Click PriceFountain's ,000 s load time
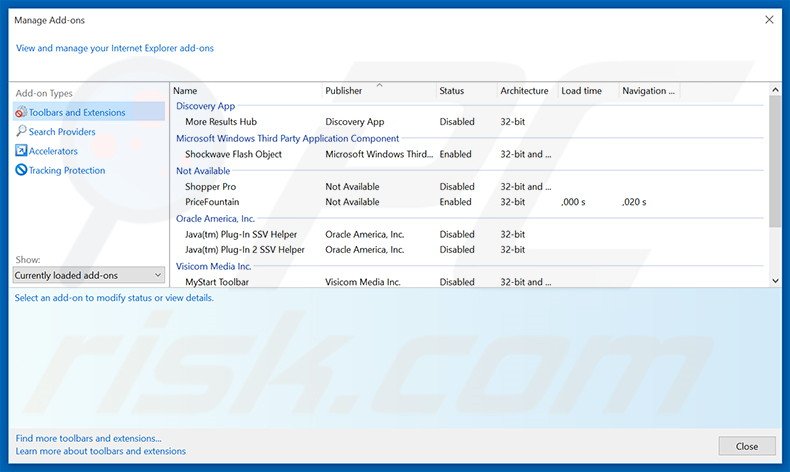This screenshot has height=472, width=790. coord(573,202)
